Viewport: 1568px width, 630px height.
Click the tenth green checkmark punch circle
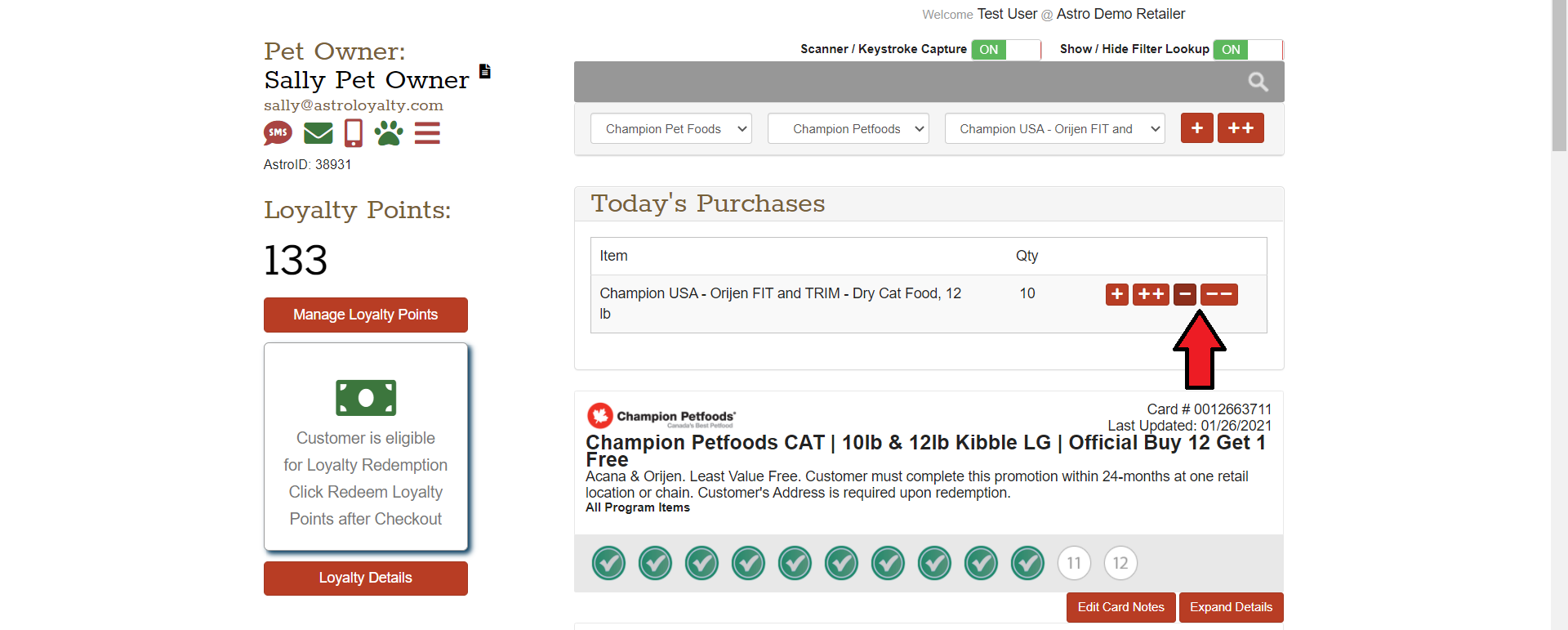(1027, 563)
